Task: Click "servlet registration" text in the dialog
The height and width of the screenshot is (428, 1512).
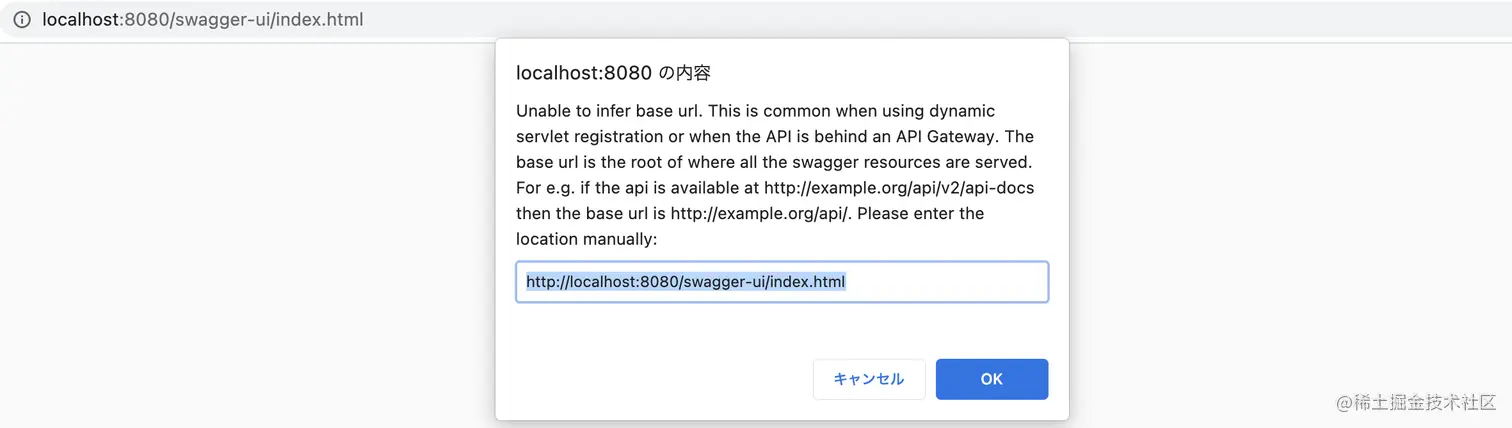Action: 590,137
